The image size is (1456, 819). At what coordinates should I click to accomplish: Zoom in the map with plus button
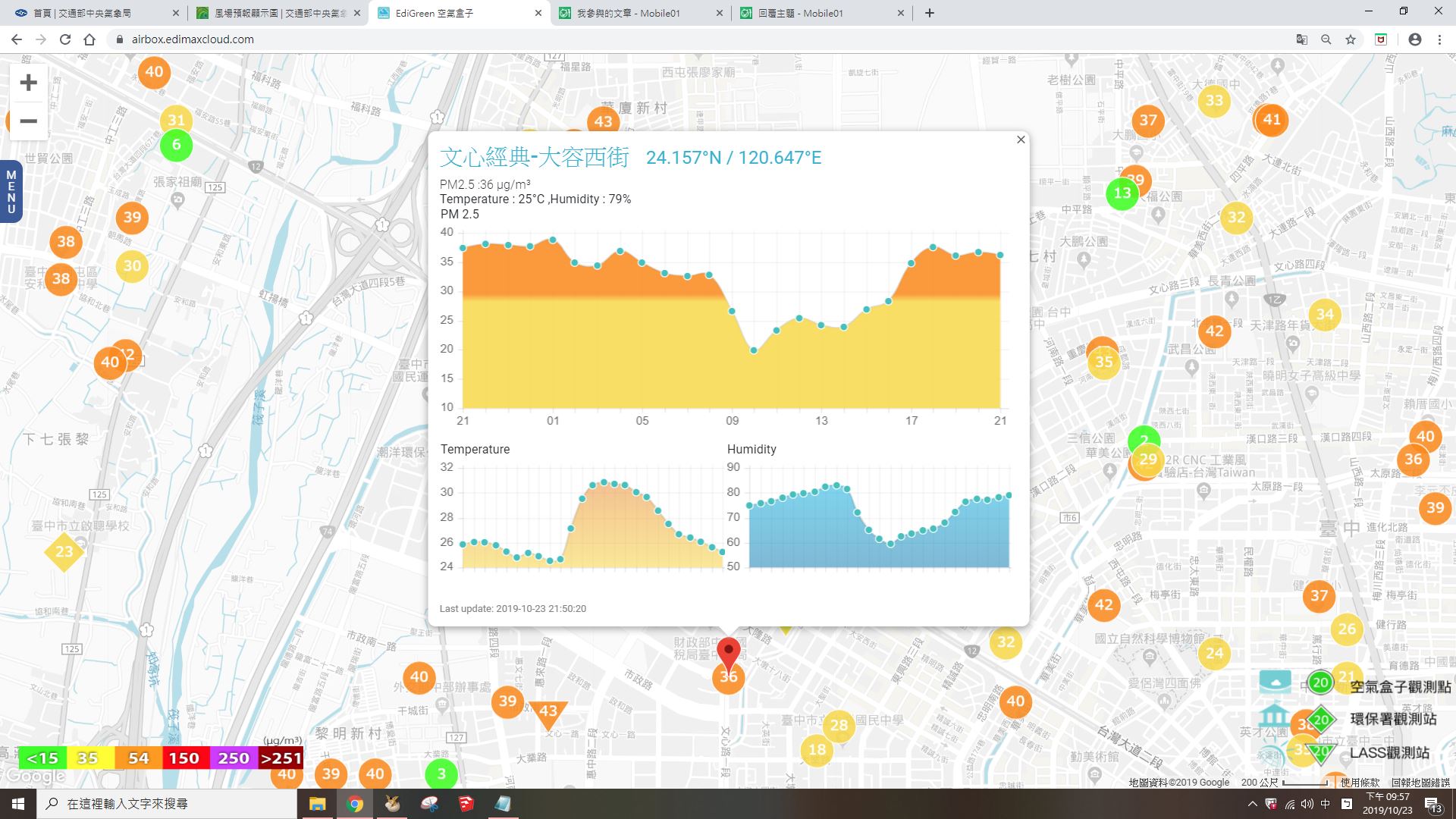28,83
